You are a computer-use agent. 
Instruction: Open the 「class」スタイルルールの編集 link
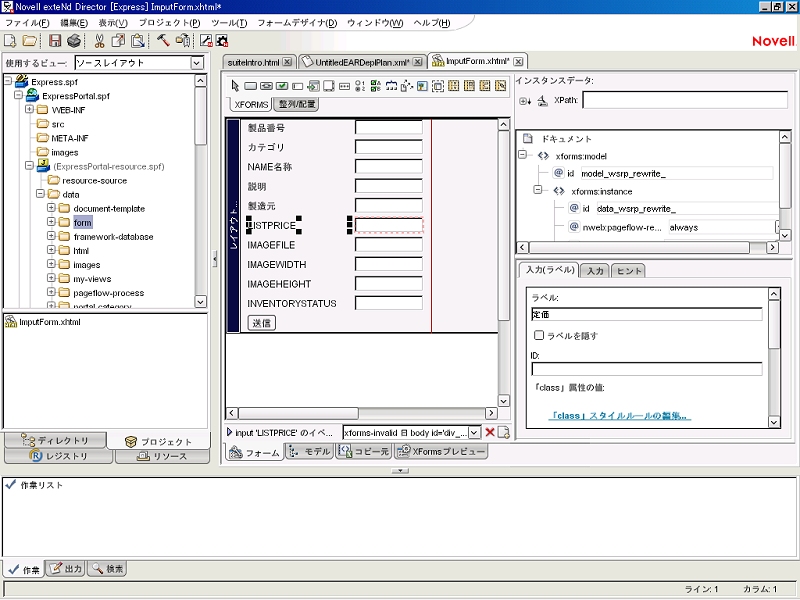[619, 416]
